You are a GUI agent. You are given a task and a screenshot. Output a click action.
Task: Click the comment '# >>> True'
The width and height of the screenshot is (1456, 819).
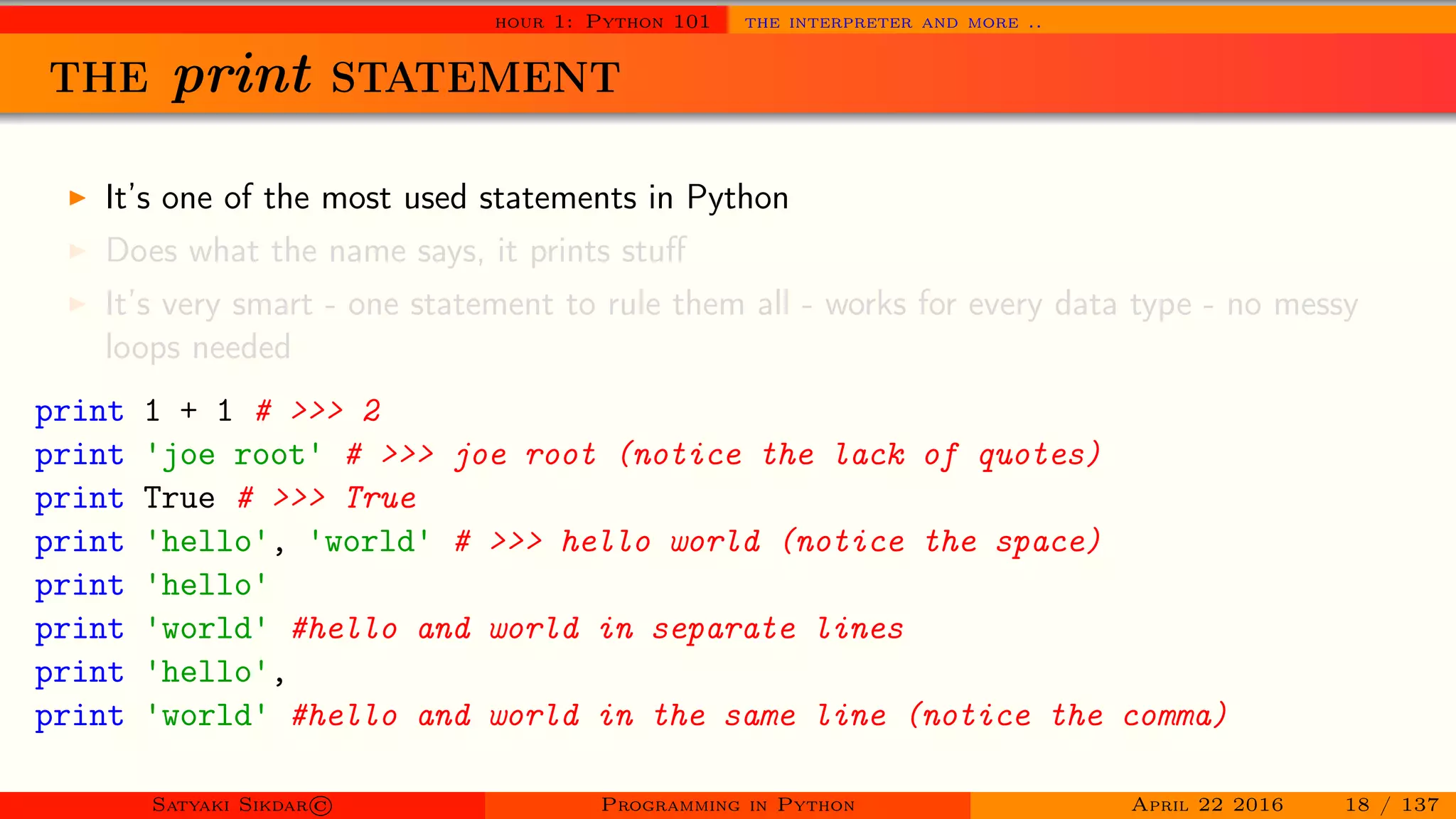327,498
